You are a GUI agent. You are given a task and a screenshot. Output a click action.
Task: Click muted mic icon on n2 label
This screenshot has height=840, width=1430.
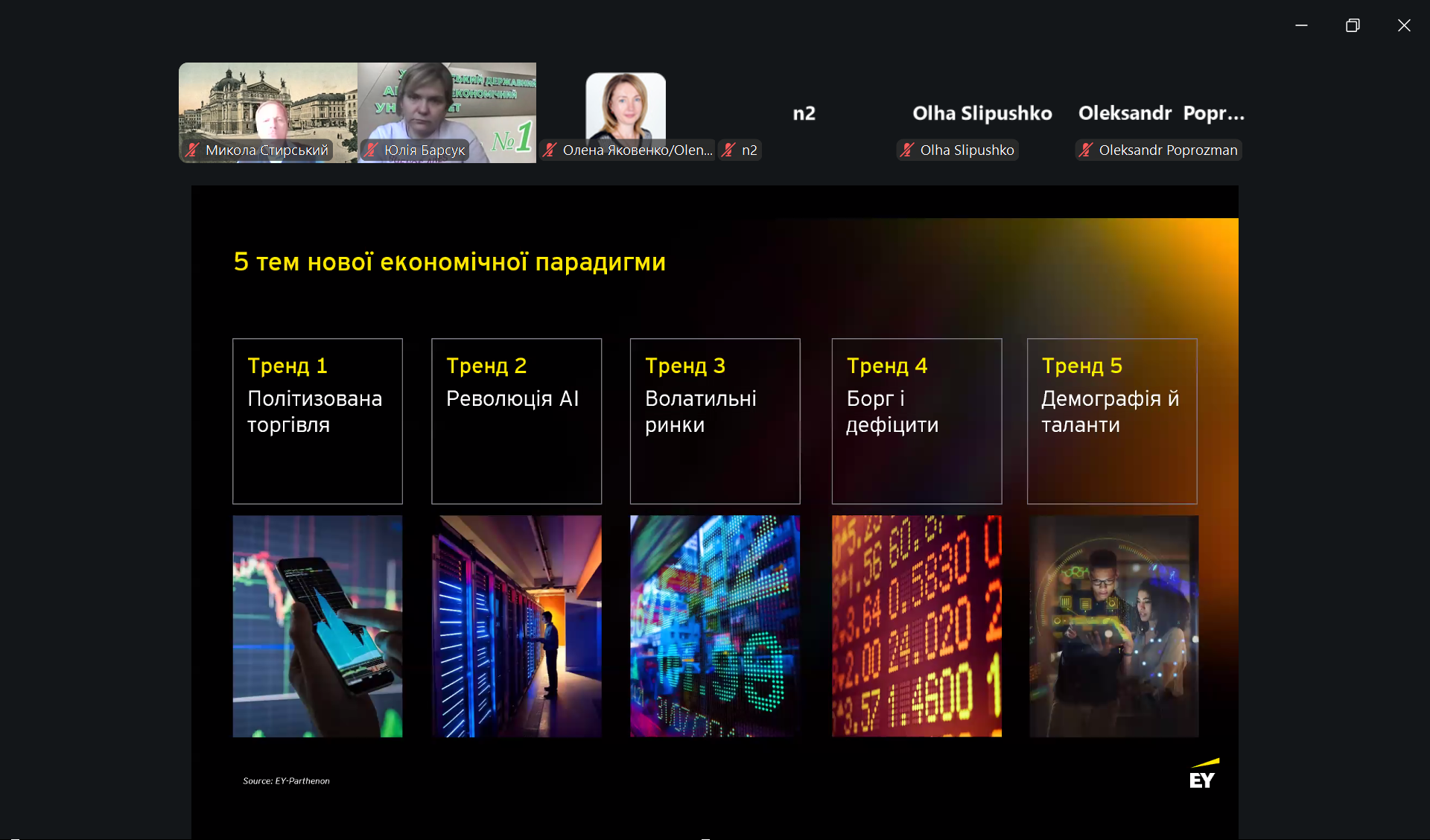coord(728,150)
